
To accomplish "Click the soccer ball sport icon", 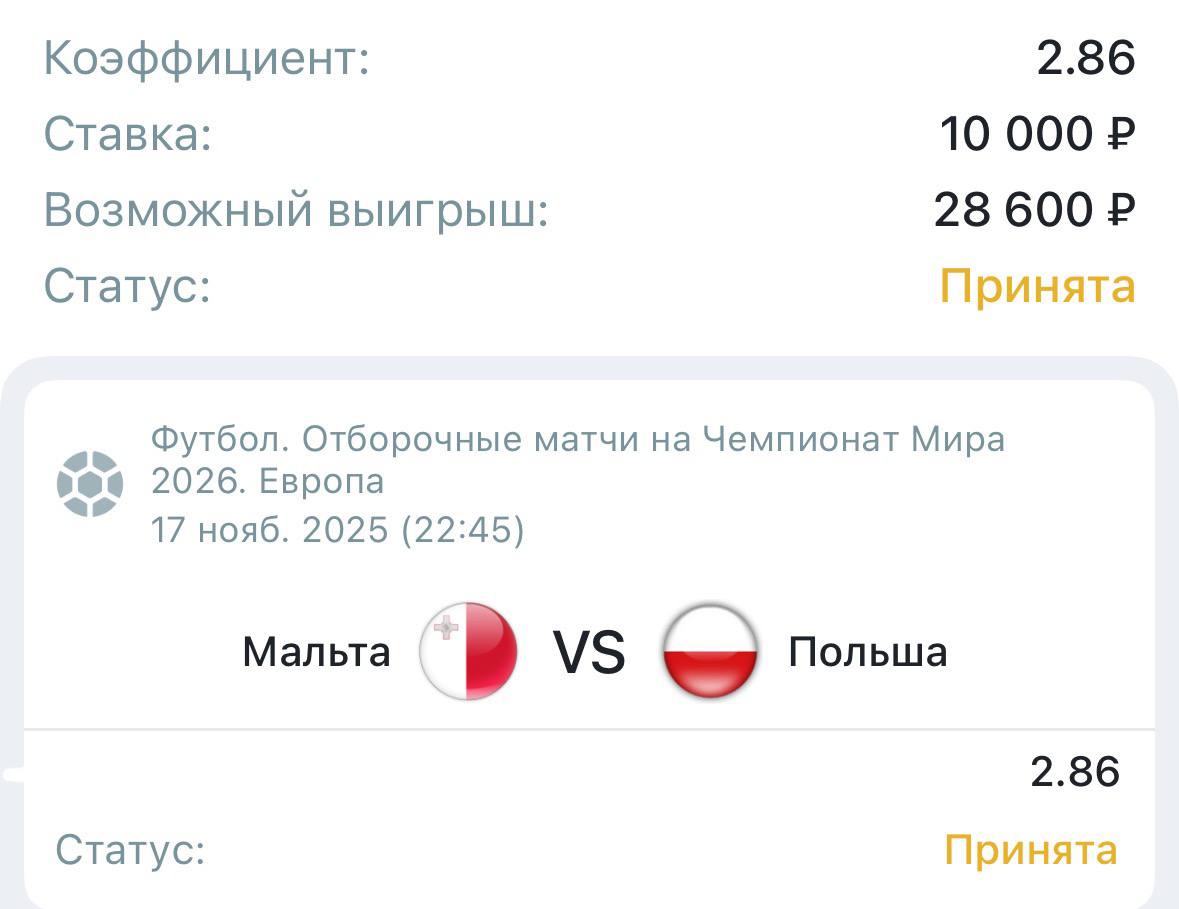I will pyautogui.click(x=90, y=484).
